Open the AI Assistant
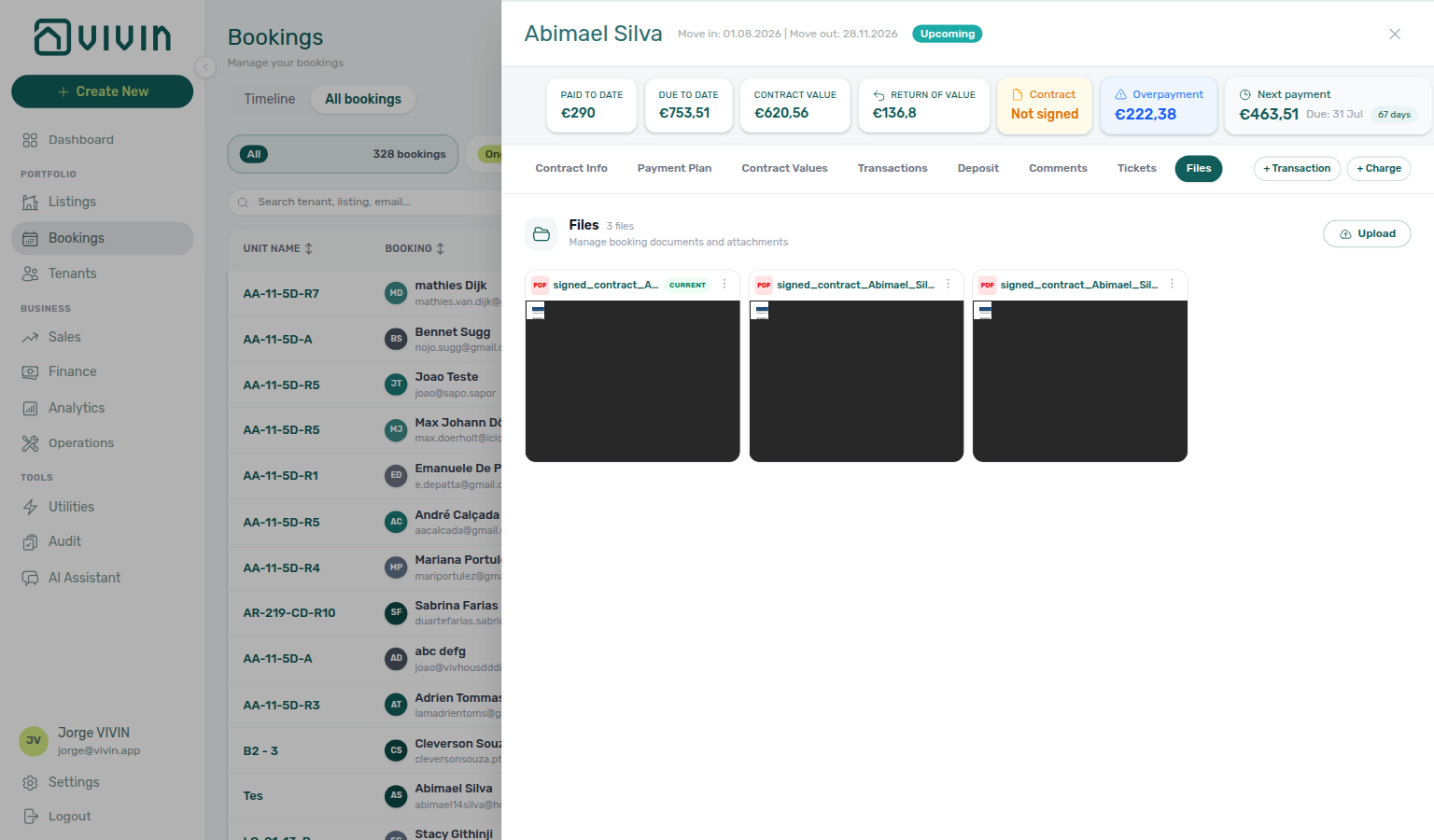The image size is (1434, 840). pyautogui.click(x=102, y=578)
